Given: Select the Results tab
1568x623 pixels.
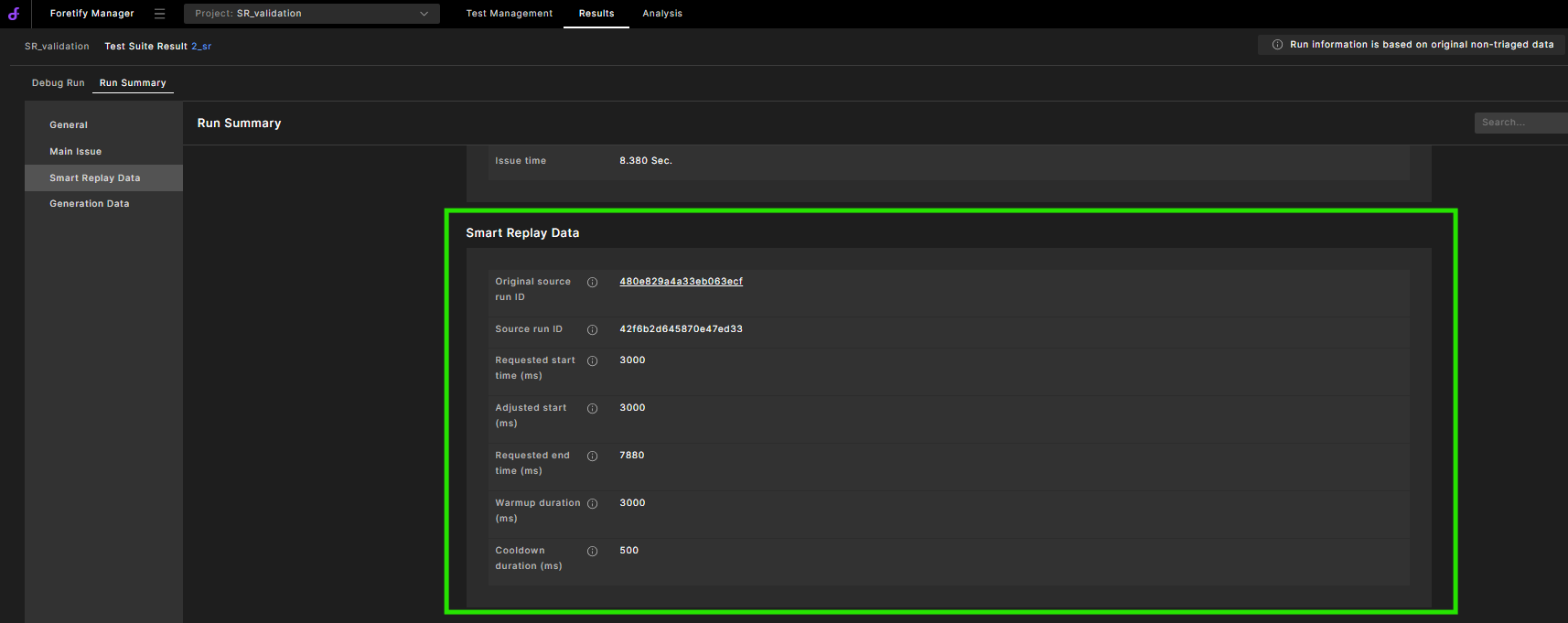Looking at the screenshot, I should pos(596,14).
